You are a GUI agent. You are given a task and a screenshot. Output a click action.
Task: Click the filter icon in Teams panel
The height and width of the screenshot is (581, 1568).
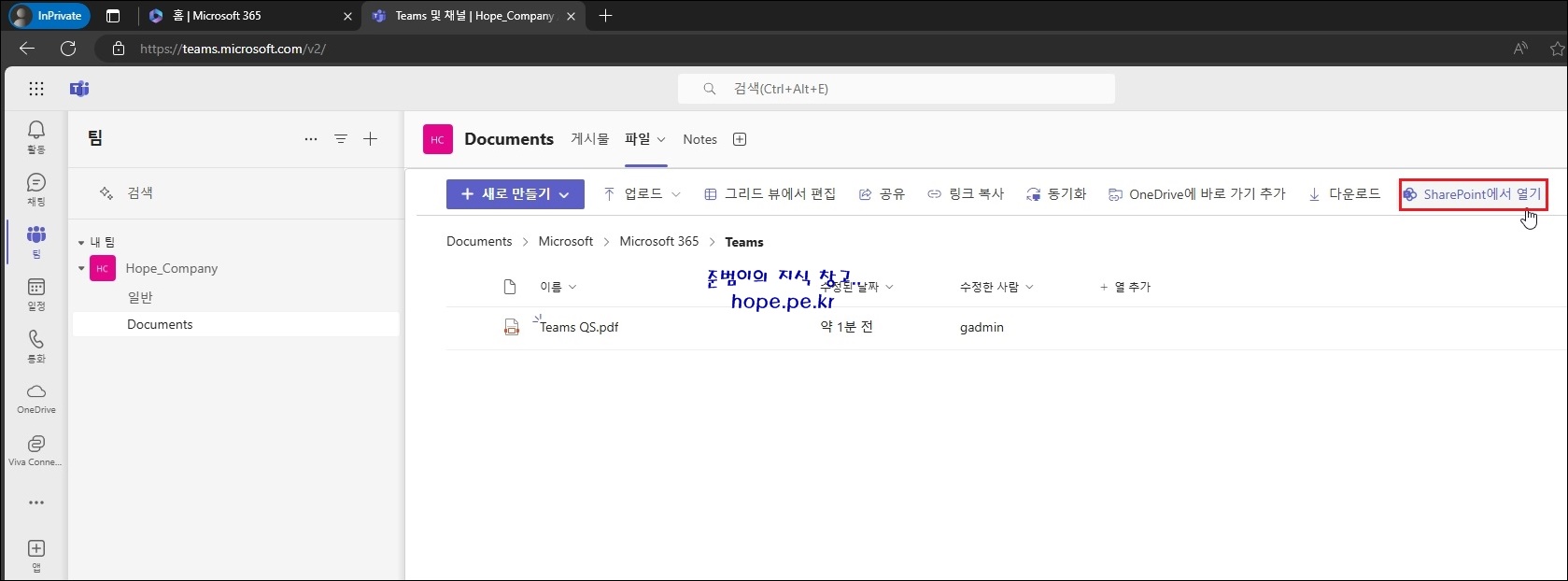pos(341,139)
